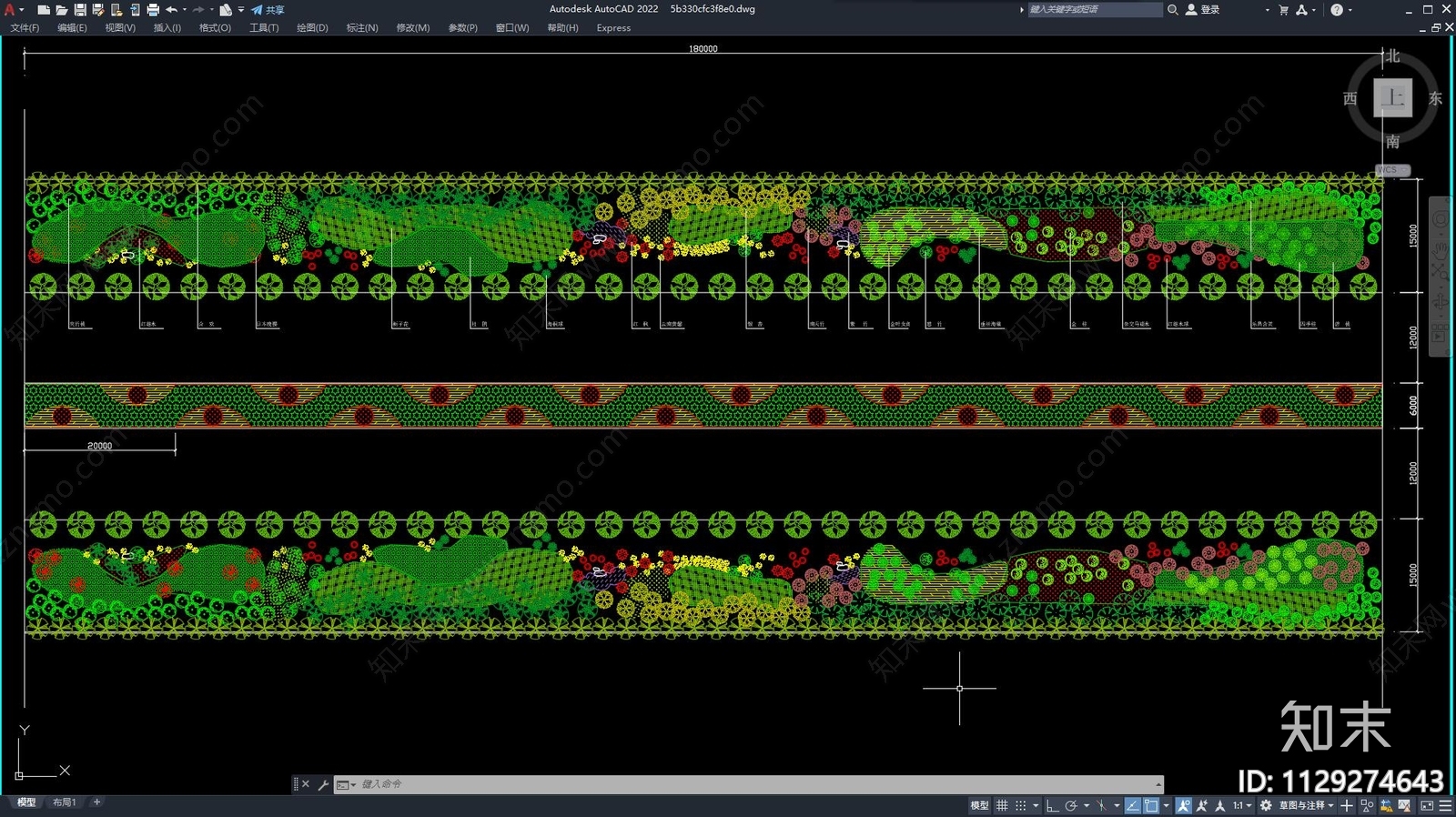Toggle object snap tracking button

[x=1133, y=806]
